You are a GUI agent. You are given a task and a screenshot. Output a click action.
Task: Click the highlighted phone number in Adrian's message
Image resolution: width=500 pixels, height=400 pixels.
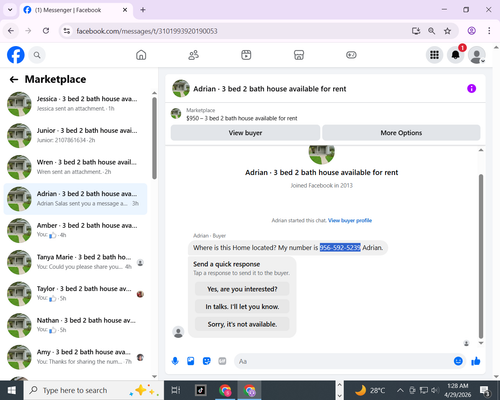tap(340, 248)
